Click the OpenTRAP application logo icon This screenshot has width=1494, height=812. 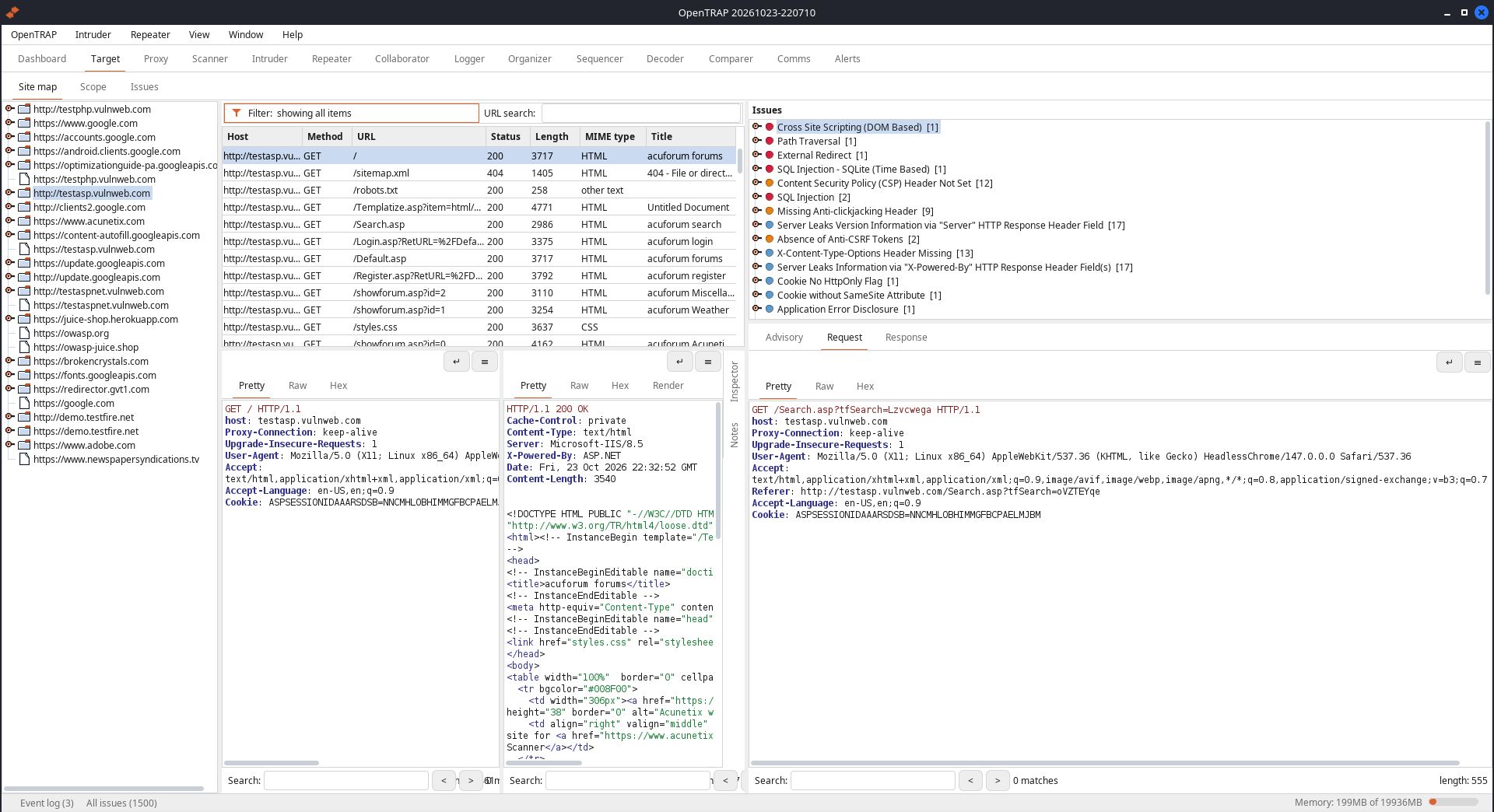[12, 12]
